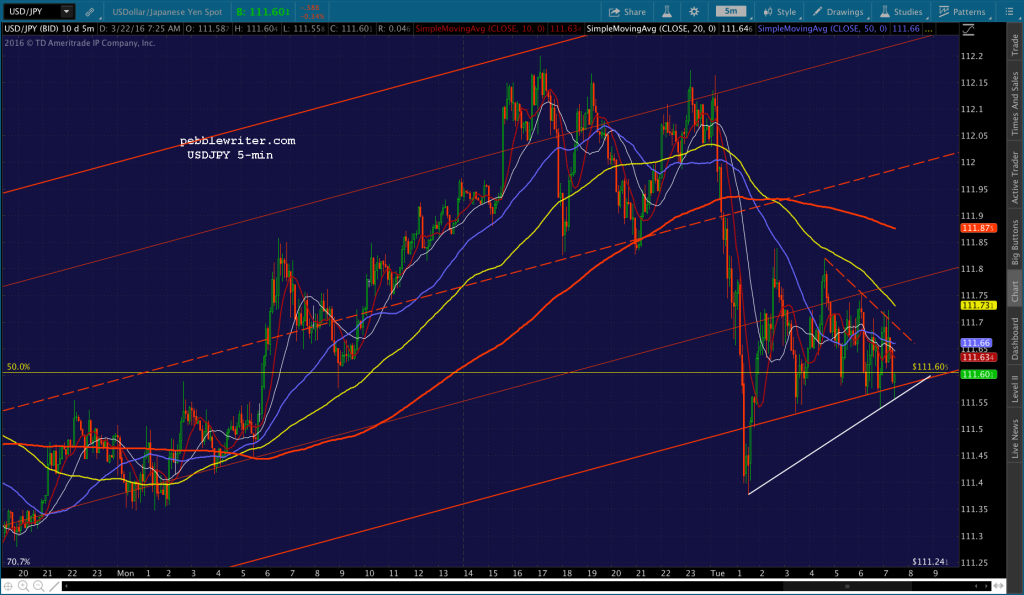Select the Trade sidebar tab
This screenshot has height=595, width=1024.
[x=1015, y=44]
